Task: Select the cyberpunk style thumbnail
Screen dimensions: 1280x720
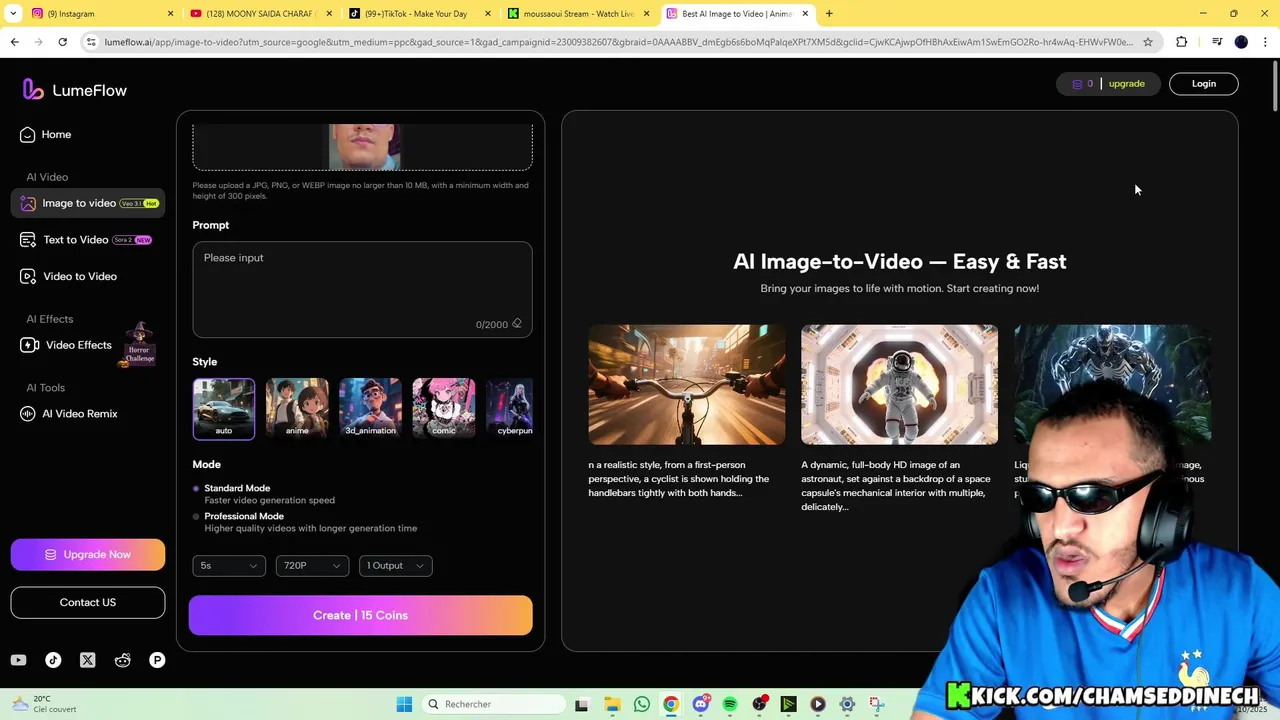Action: (510, 409)
